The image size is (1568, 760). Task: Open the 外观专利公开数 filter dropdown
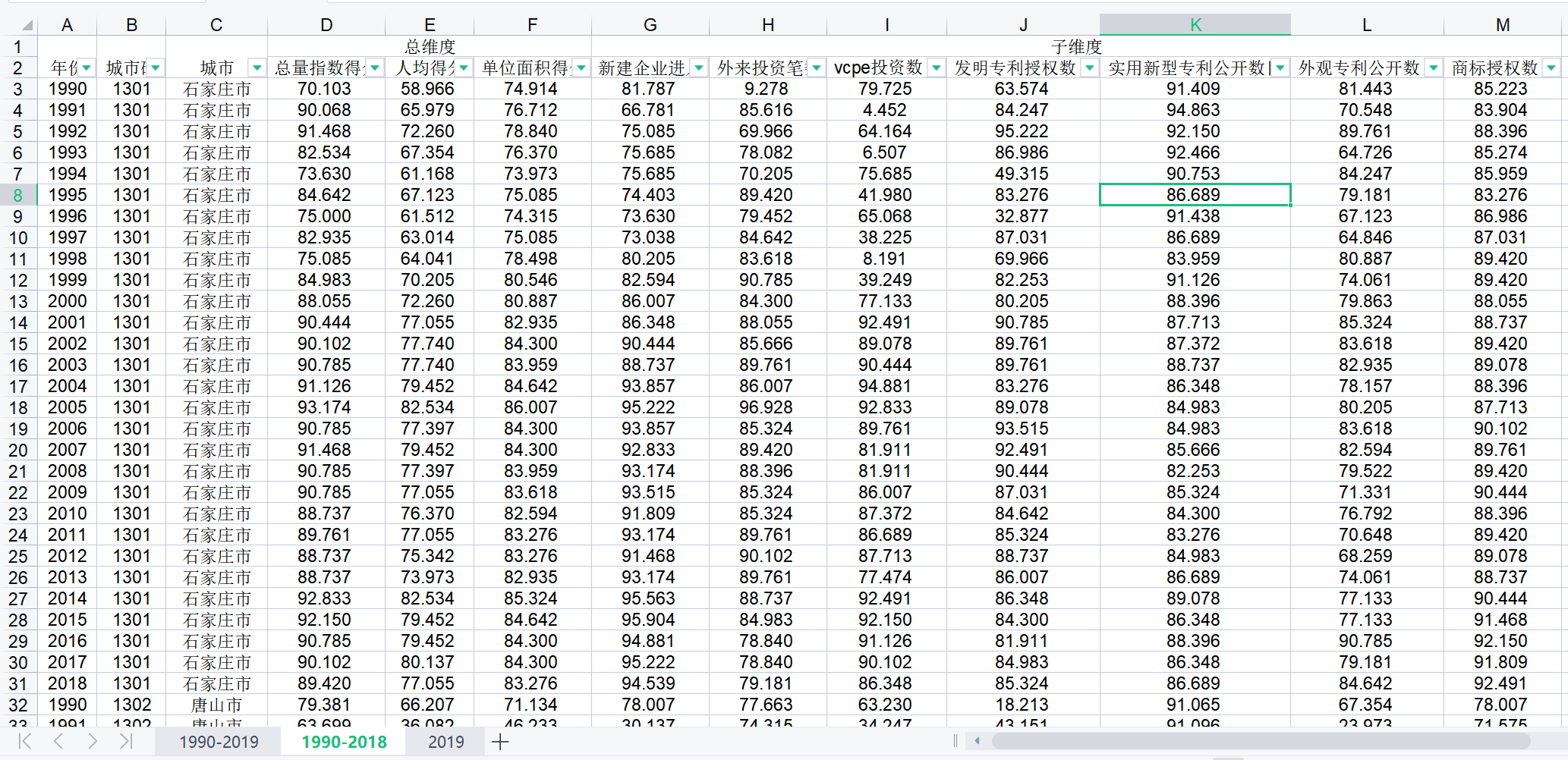click(x=1434, y=68)
